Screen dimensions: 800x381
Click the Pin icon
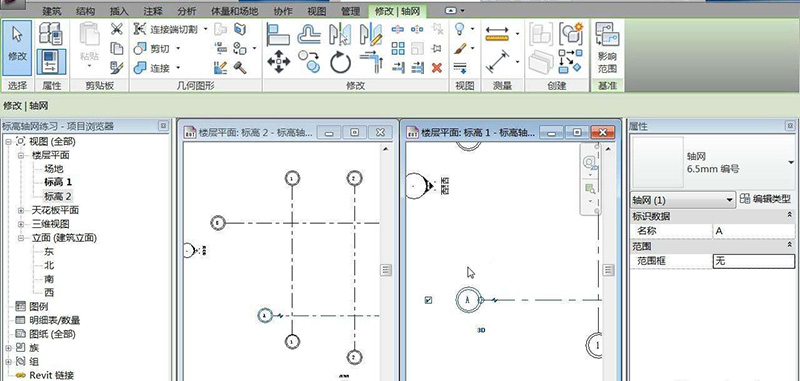[x=436, y=48]
